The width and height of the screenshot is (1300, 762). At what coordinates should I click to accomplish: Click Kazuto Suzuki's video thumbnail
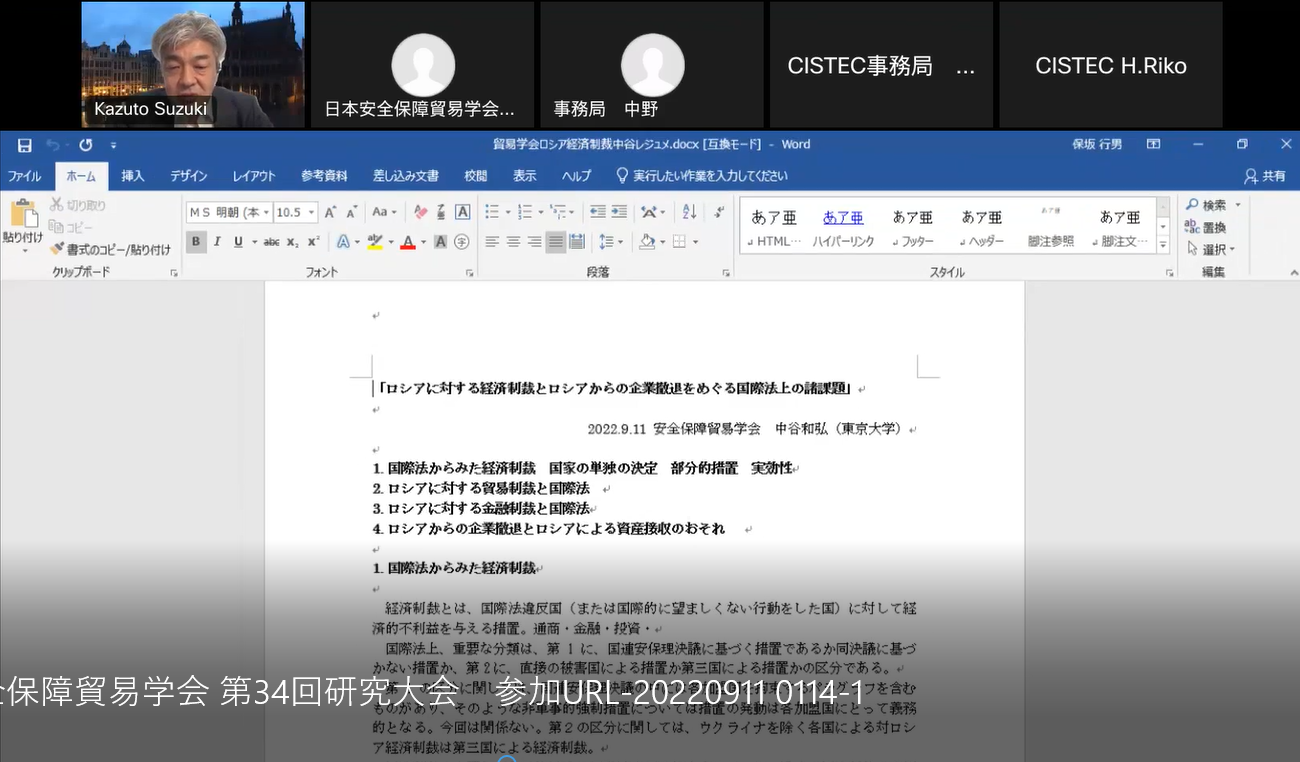pyautogui.click(x=193, y=64)
